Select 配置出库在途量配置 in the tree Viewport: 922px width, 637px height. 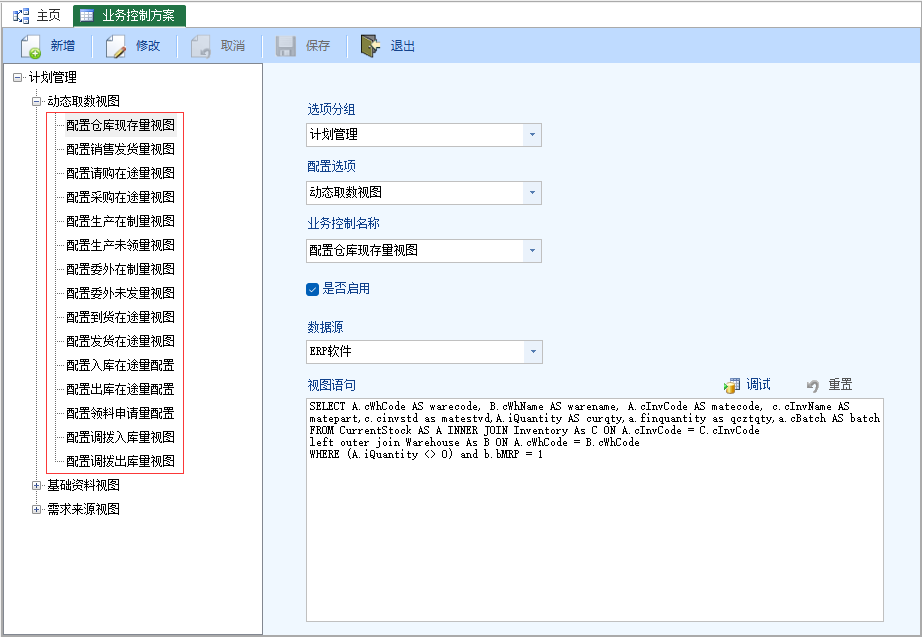coord(121,389)
